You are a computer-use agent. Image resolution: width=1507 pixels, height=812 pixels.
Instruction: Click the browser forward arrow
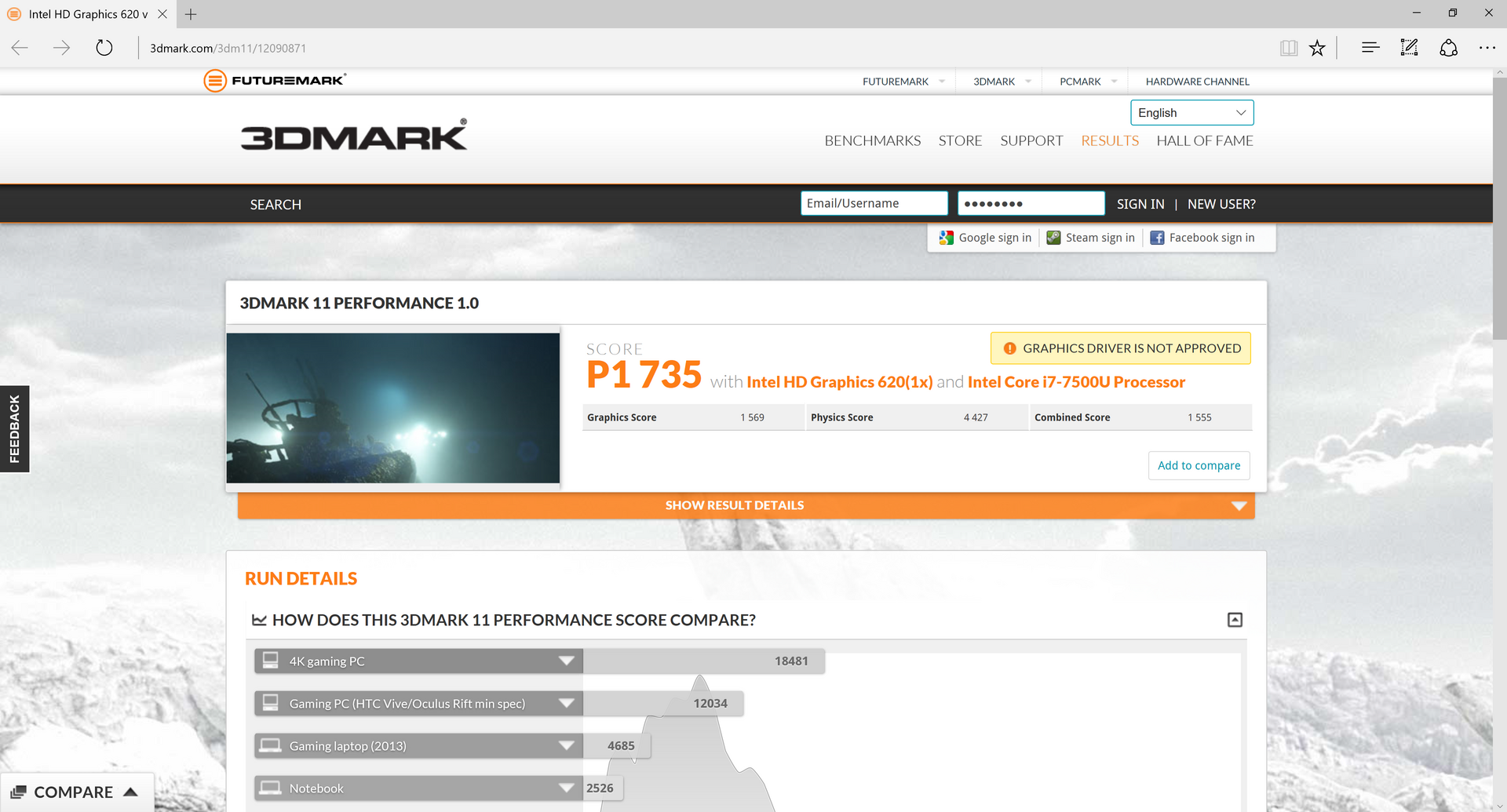[x=61, y=48]
